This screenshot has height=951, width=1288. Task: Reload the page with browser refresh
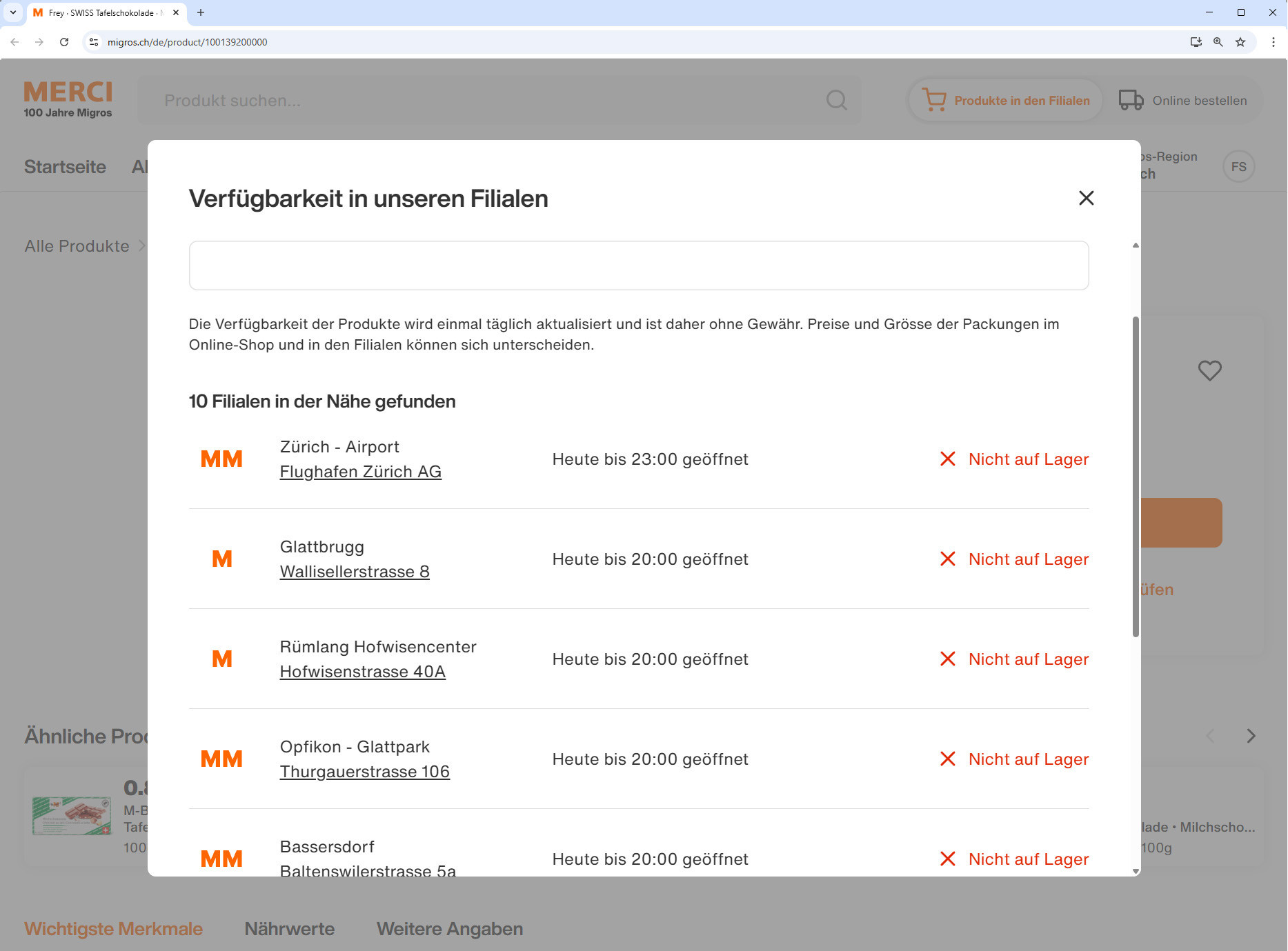(x=64, y=42)
